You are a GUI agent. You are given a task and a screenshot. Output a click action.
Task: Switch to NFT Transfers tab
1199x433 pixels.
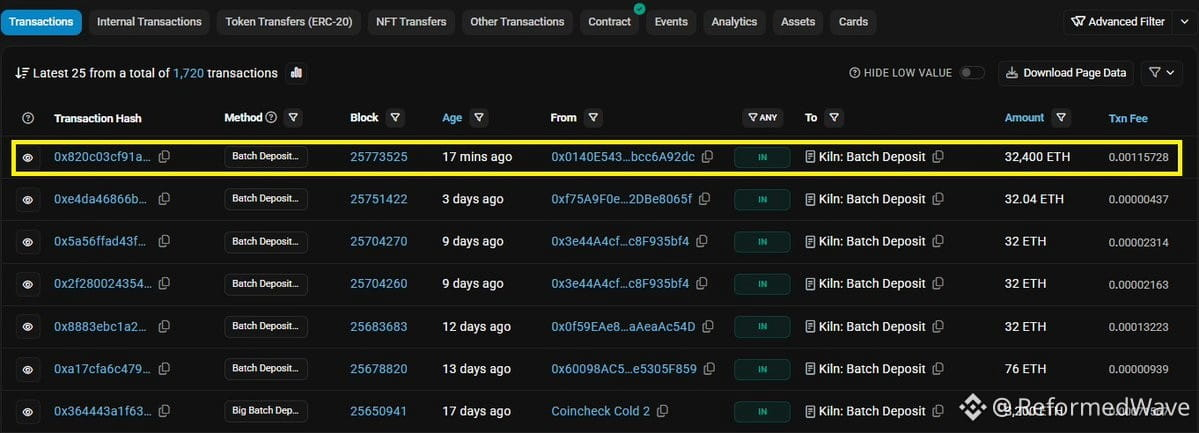click(411, 21)
